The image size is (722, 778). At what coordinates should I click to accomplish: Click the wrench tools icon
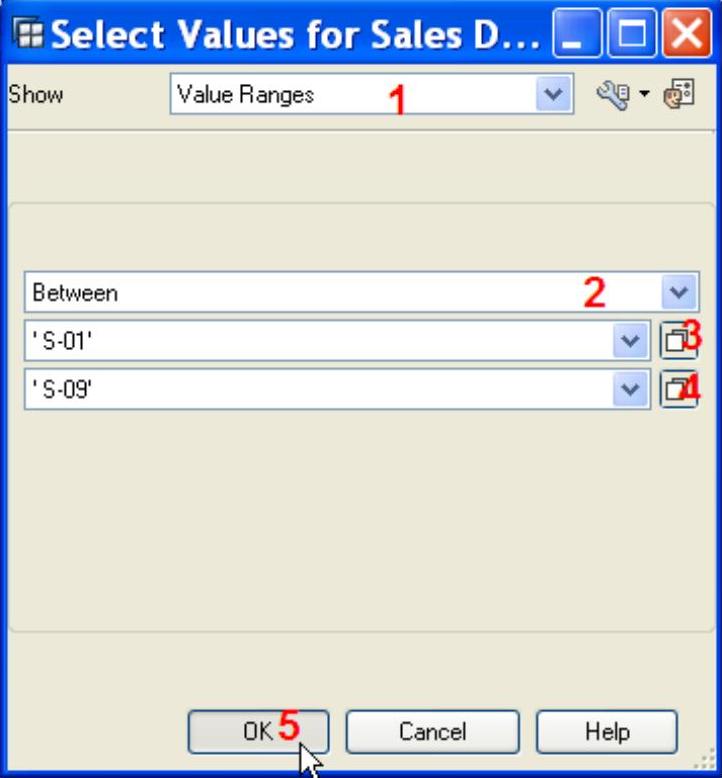tap(612, 95)
